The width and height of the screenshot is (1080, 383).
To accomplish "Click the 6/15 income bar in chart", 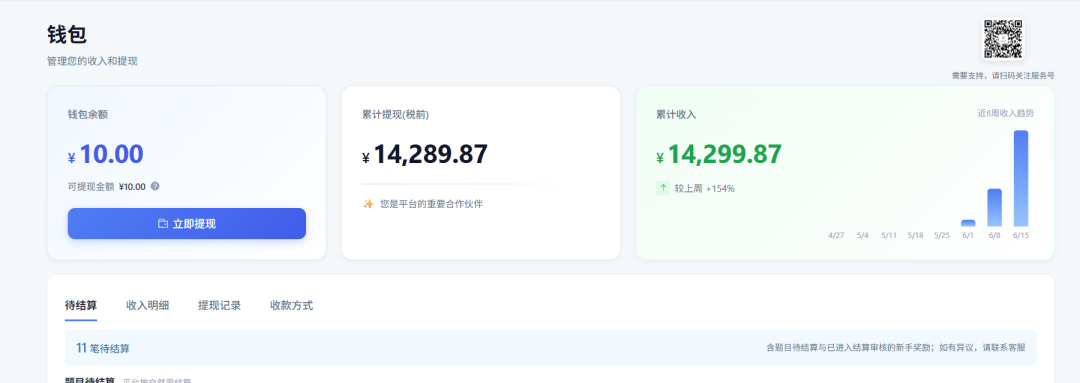I will pyautogui.click(x=1021, y=178).
